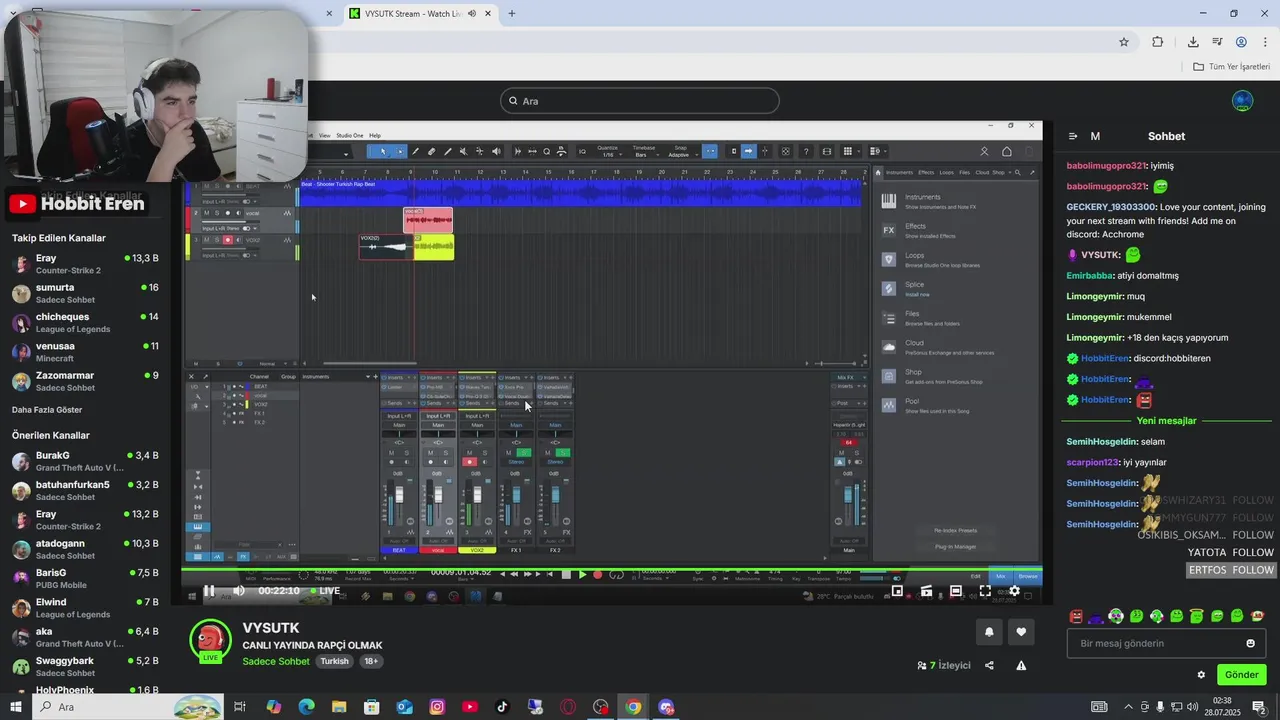Open the Sadece Sohbet category link
1280x720 pixels.
click(276, 662)
